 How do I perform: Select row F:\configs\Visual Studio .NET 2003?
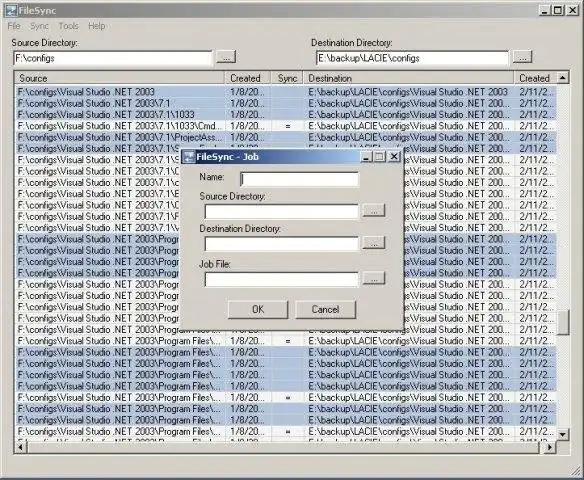click(286, 92)
